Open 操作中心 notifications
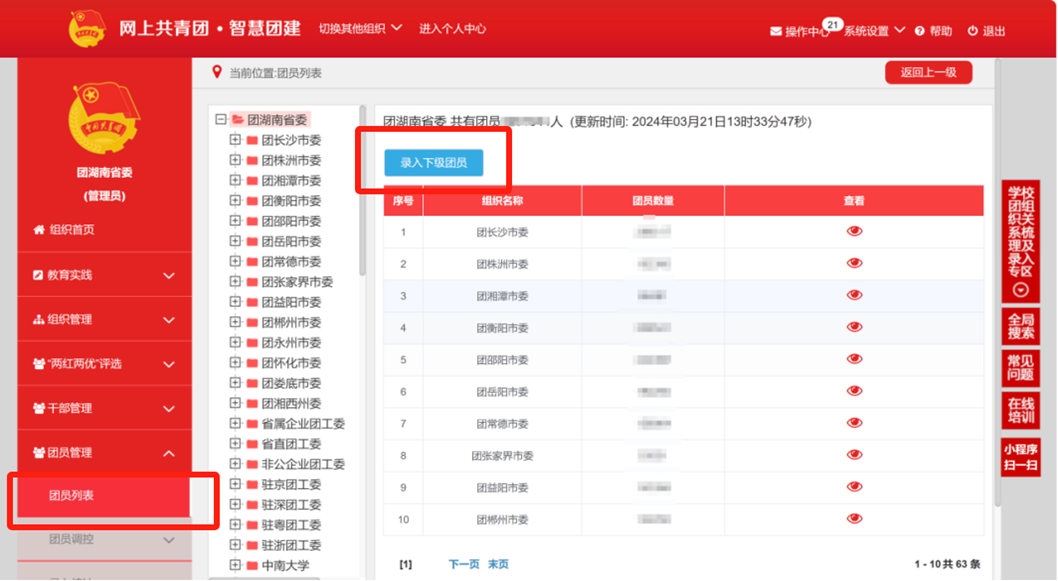Image resolution: width=1058 pixels, height=581 pixels. tap(806, 32)
